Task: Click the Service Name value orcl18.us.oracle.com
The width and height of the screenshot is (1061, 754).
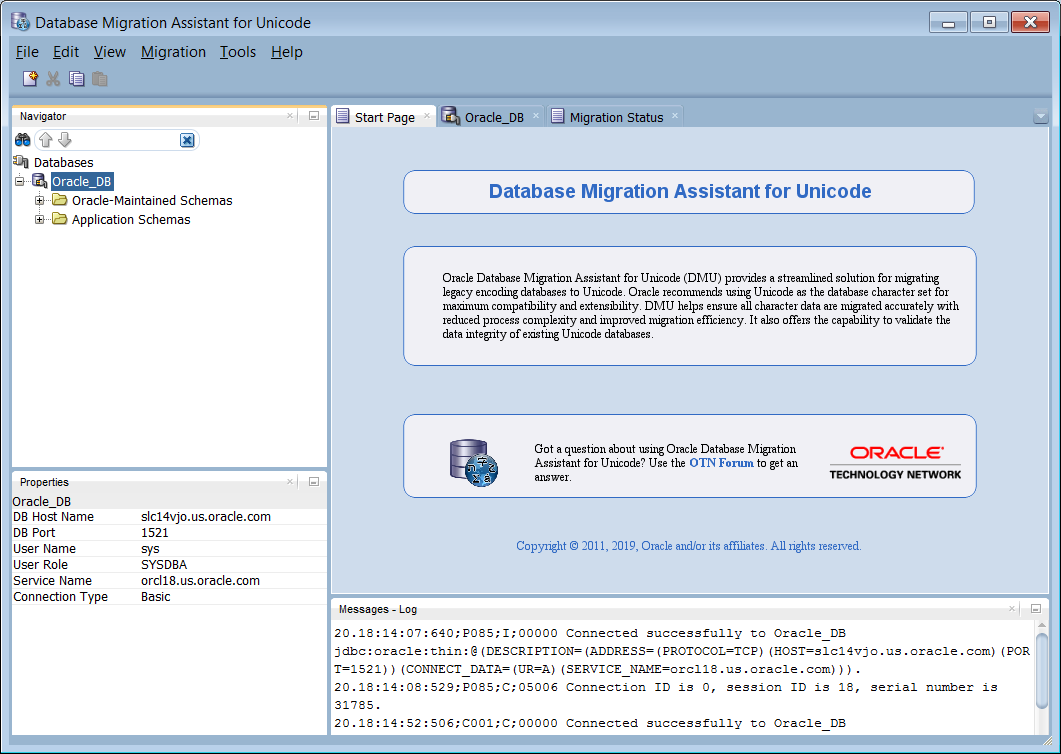Action: (x=200, y=581)
